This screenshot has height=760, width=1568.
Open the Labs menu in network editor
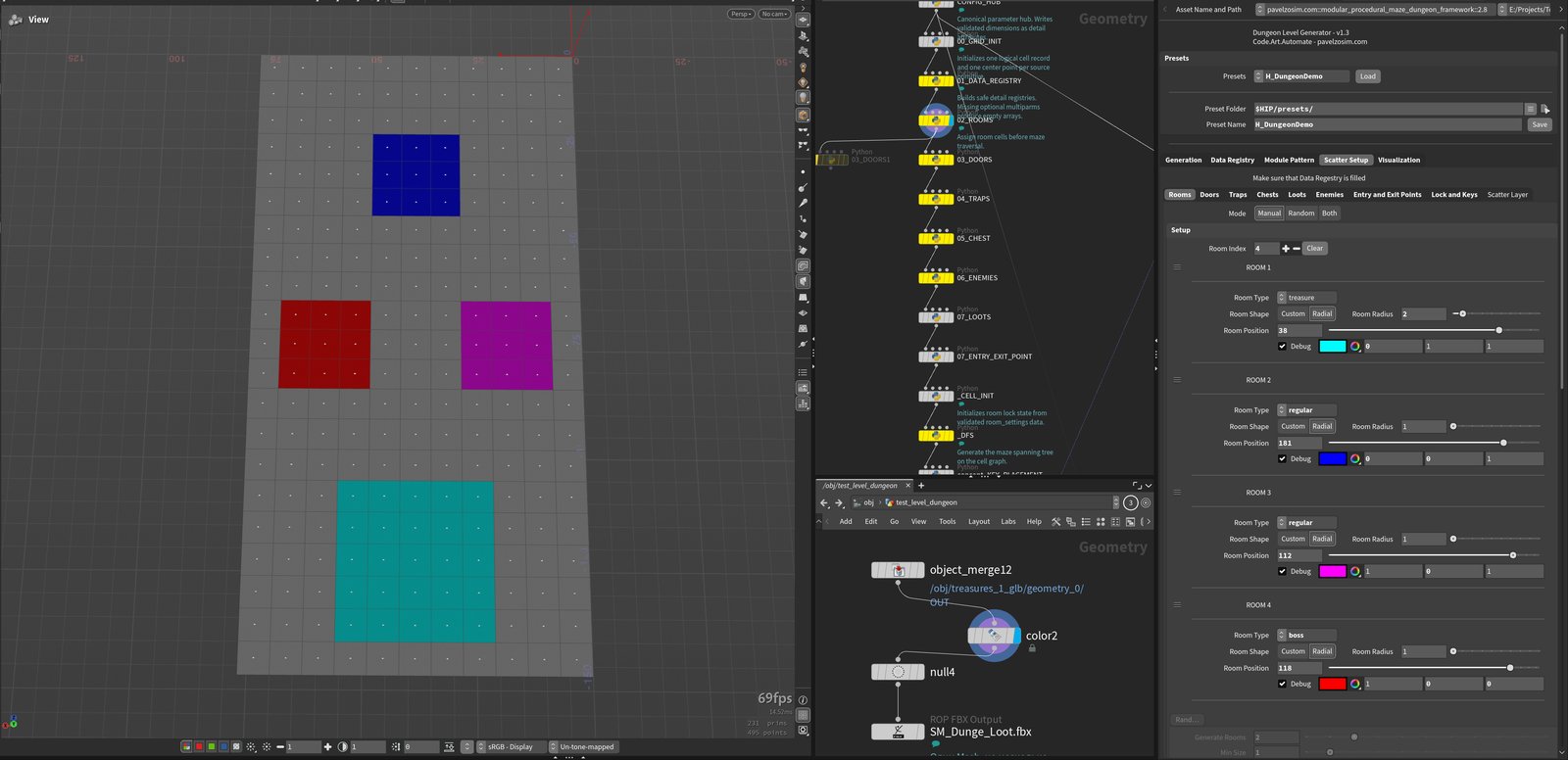(1008, 522)
